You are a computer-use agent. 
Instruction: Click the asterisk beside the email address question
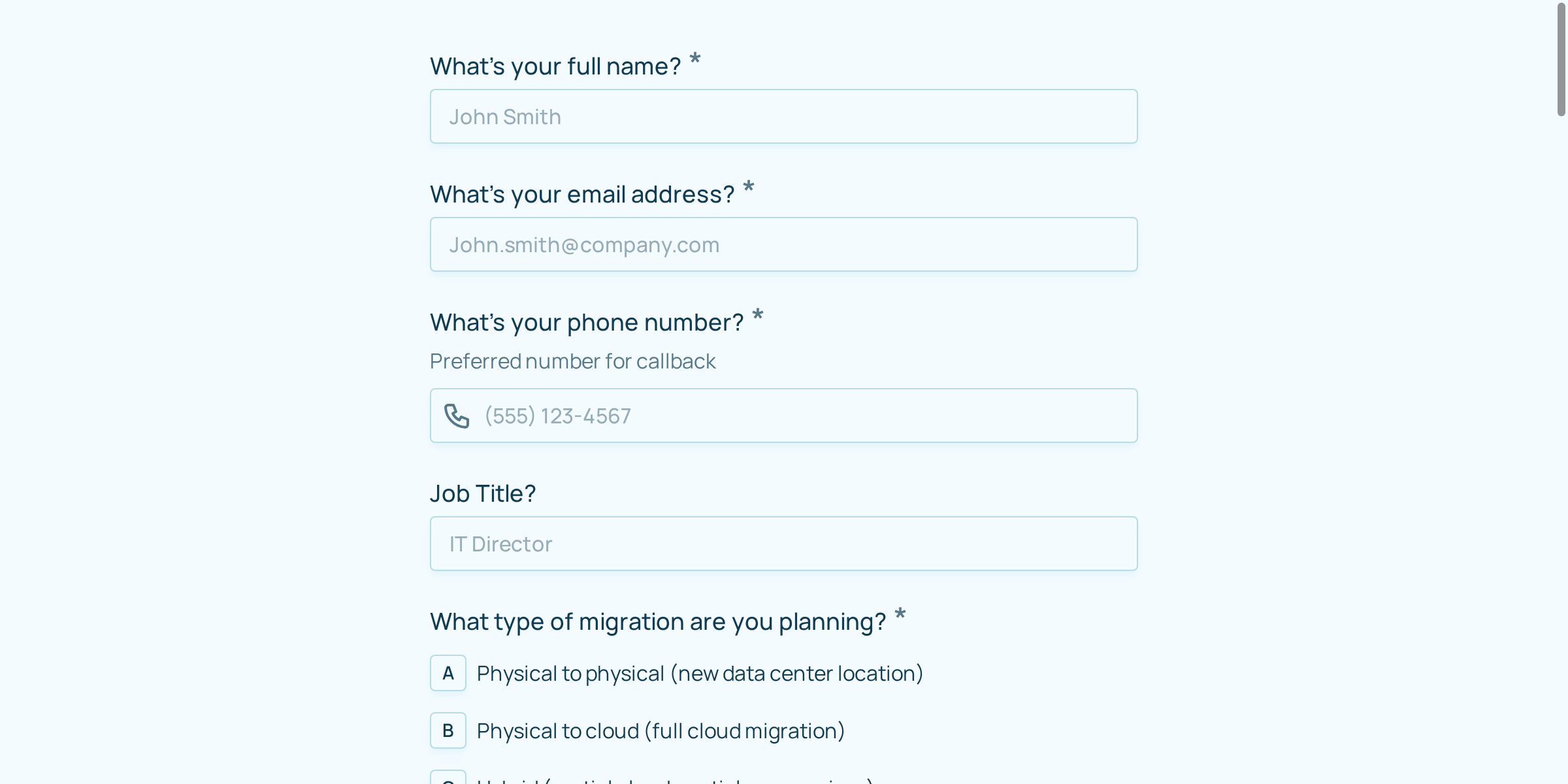(747, 189)
